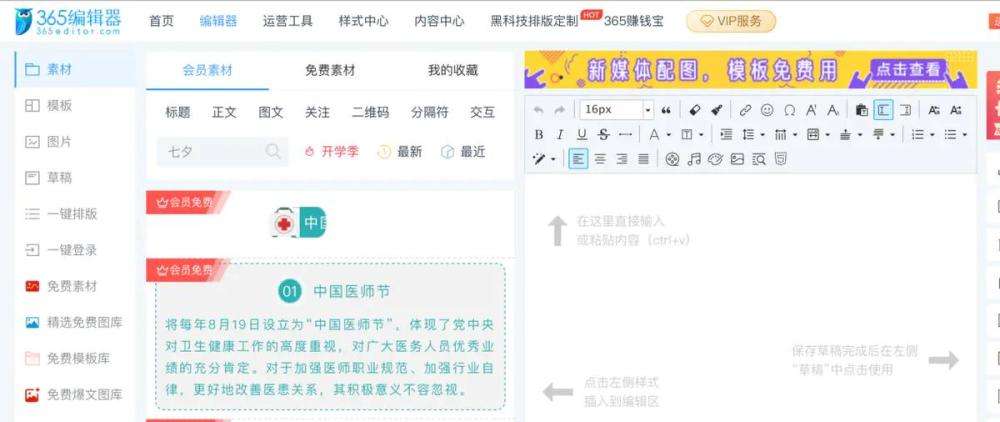The image size is (1000, 422).
Task: Apply italic formatting in editor toolbar
Action: click(560, 134)
